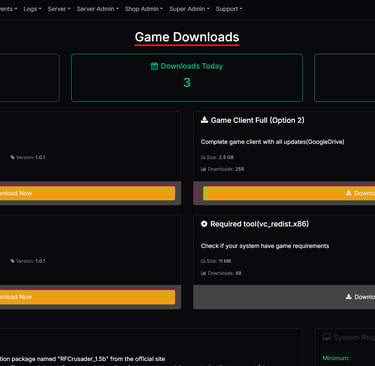The width and height of the screenshot is (375, 366).
Task: Expand the Support dropdown menu
Action: [229, 9]
